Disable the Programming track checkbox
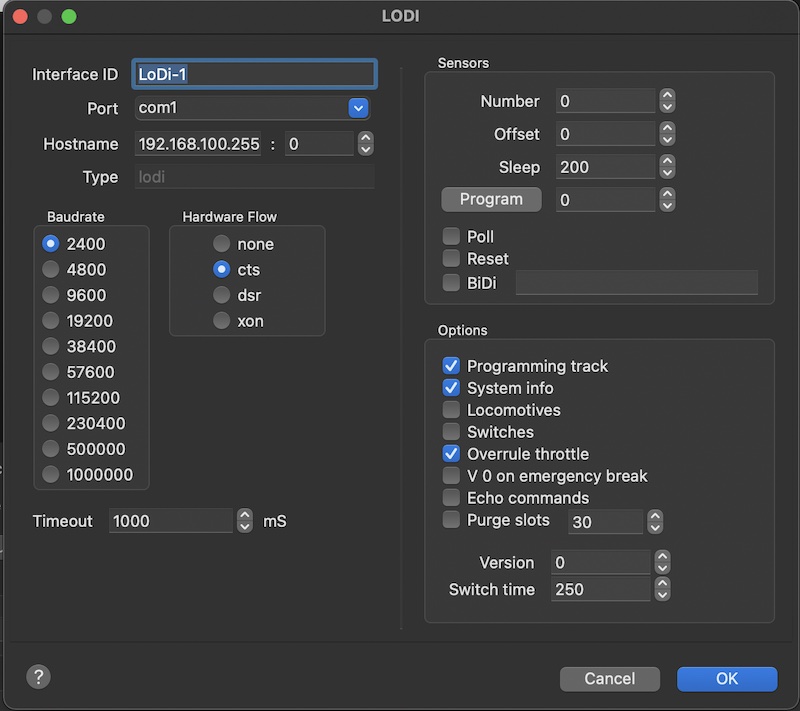 click(451, 366)
